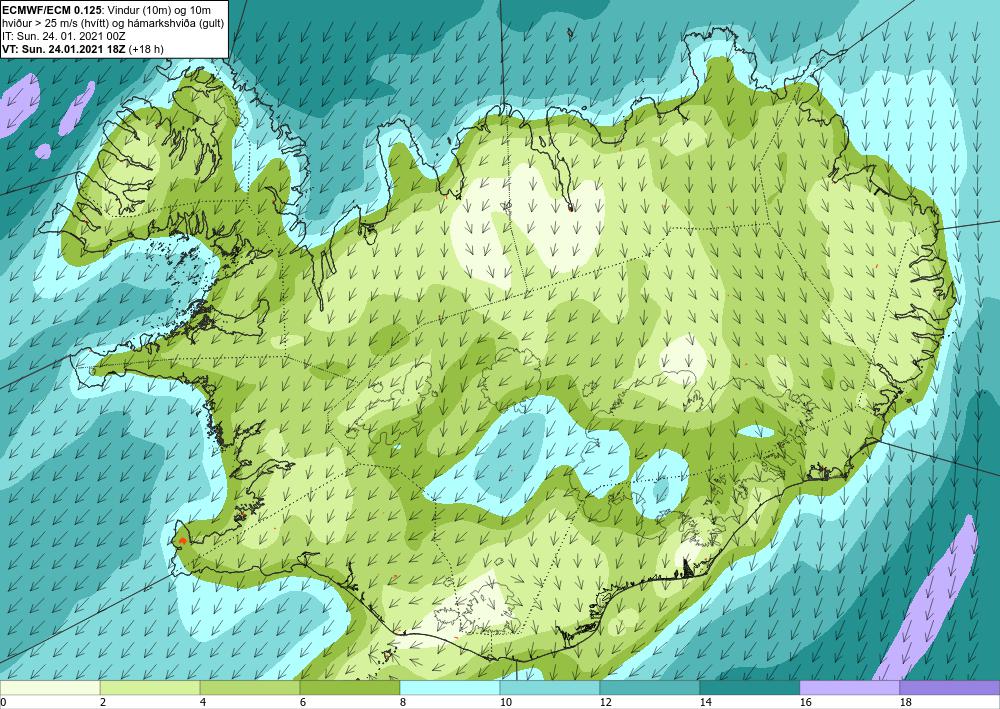Click the '2' scale label

pyautogui.click(x=103, y=702)
